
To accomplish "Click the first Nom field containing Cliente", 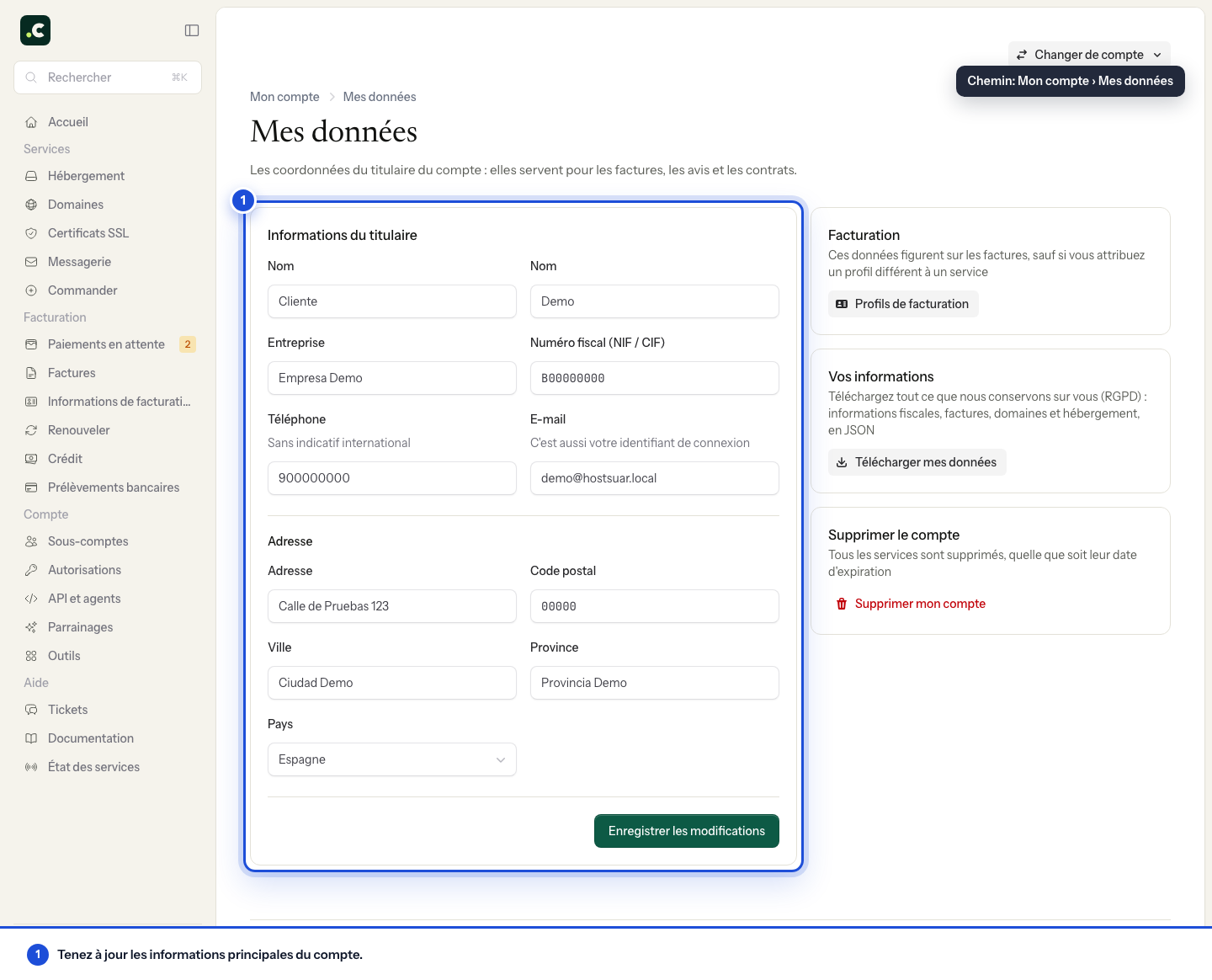I will coord(392,301).
